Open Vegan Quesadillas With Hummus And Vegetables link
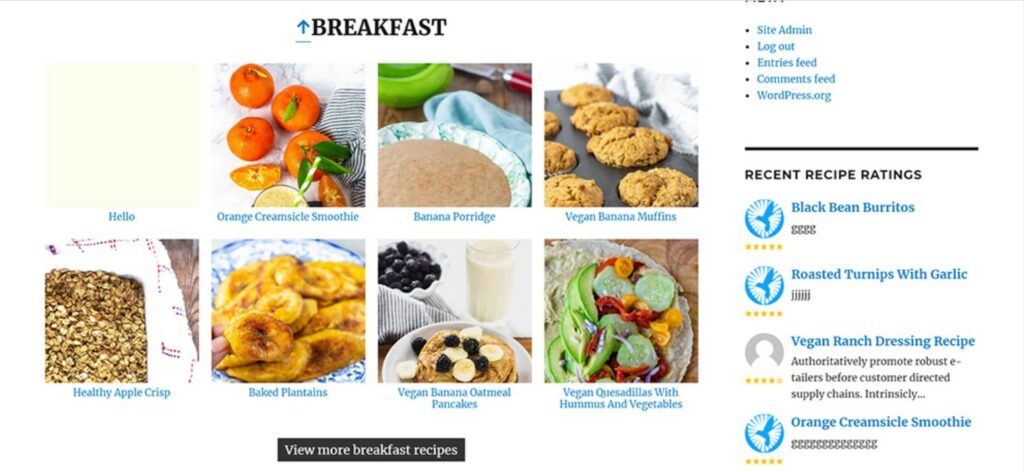The height and width of the screenshot is (472, 1024). pyautogui.click(x=621, y=398)
